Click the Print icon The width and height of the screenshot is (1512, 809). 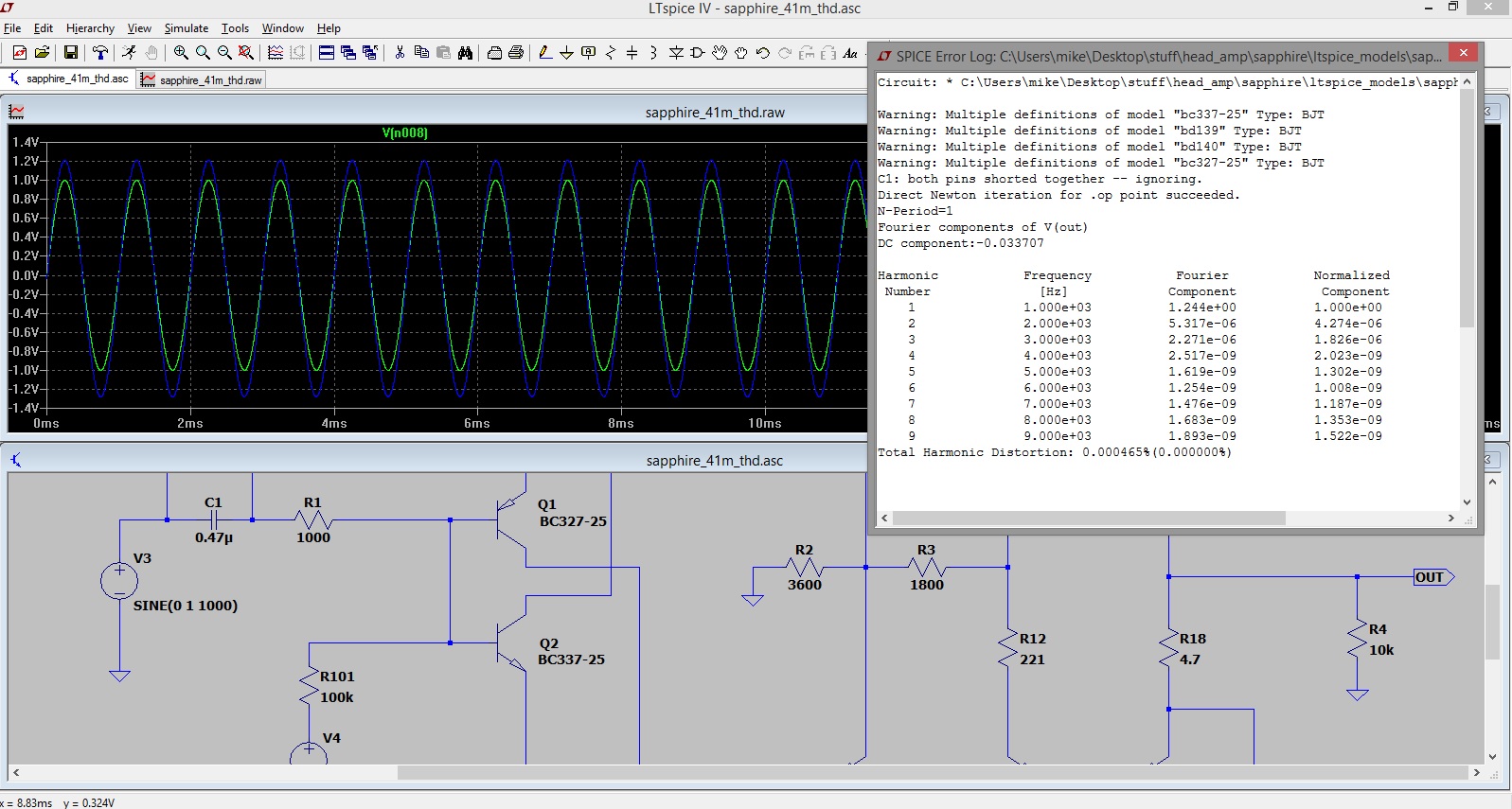click(x=516, y=53)
